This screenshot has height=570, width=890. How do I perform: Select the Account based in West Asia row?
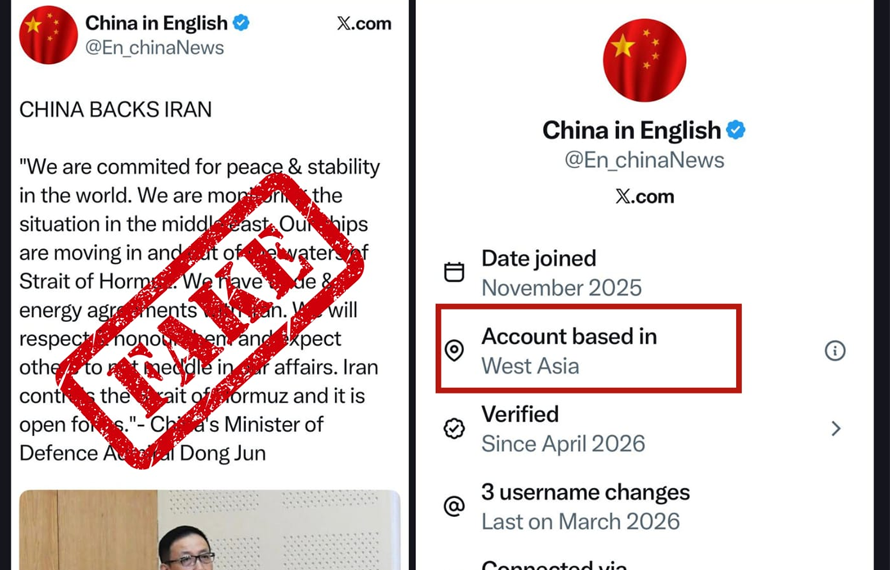tap(644, 351)
